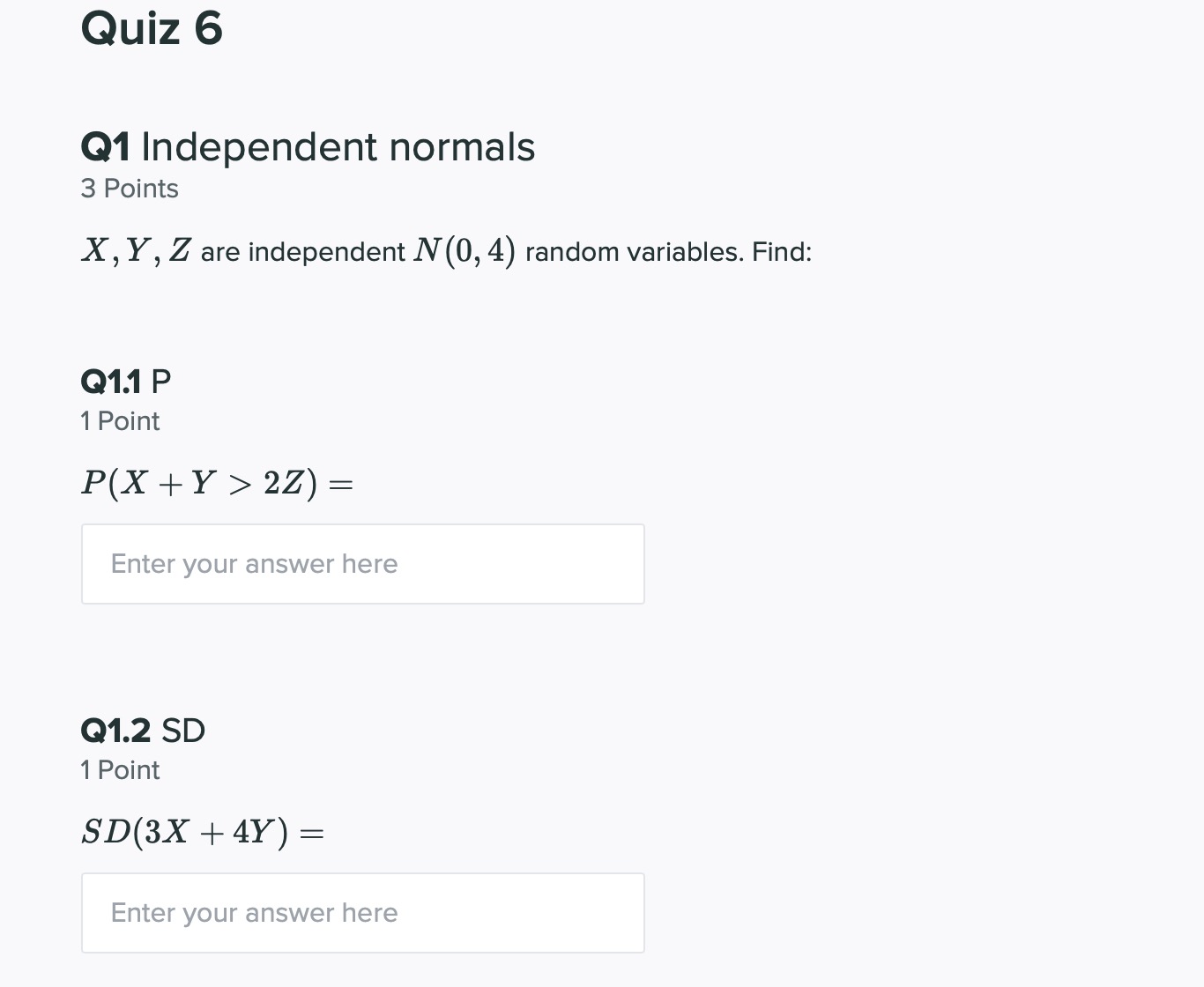
Task: Click the bold Q1.2 question number
Action: pos(115,731)
